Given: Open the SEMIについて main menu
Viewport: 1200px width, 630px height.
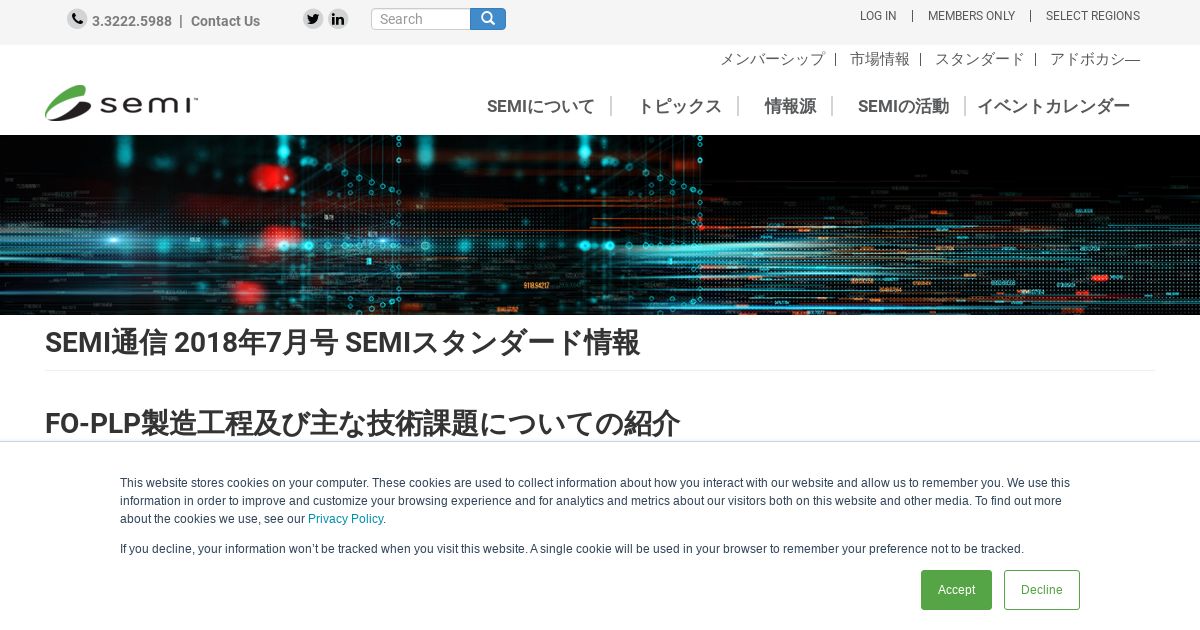Looking at the screenshot, I should click(541, 106).
